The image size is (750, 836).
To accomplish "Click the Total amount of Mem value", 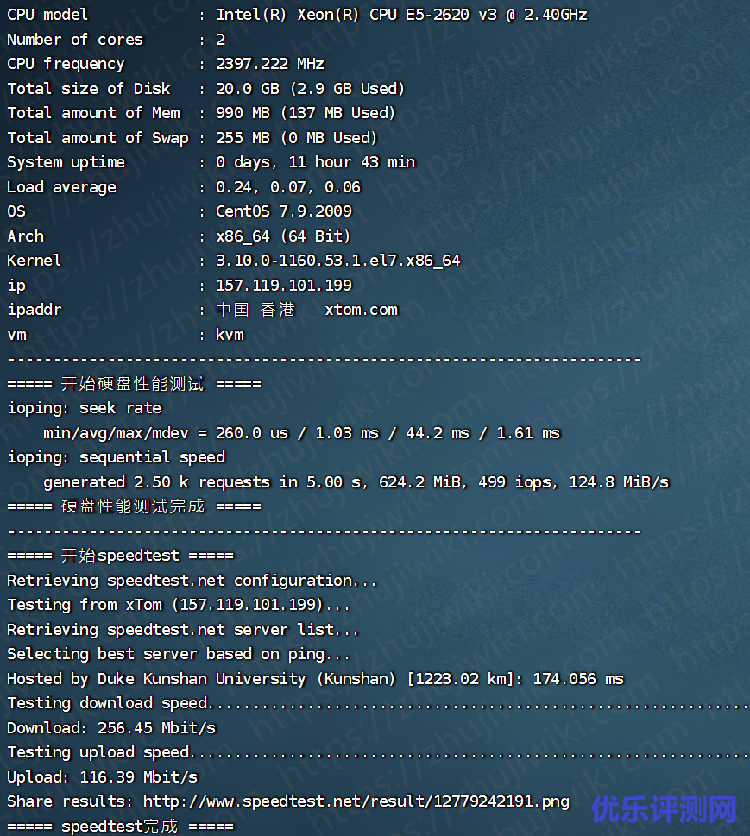I will click(x=305, y=113).
